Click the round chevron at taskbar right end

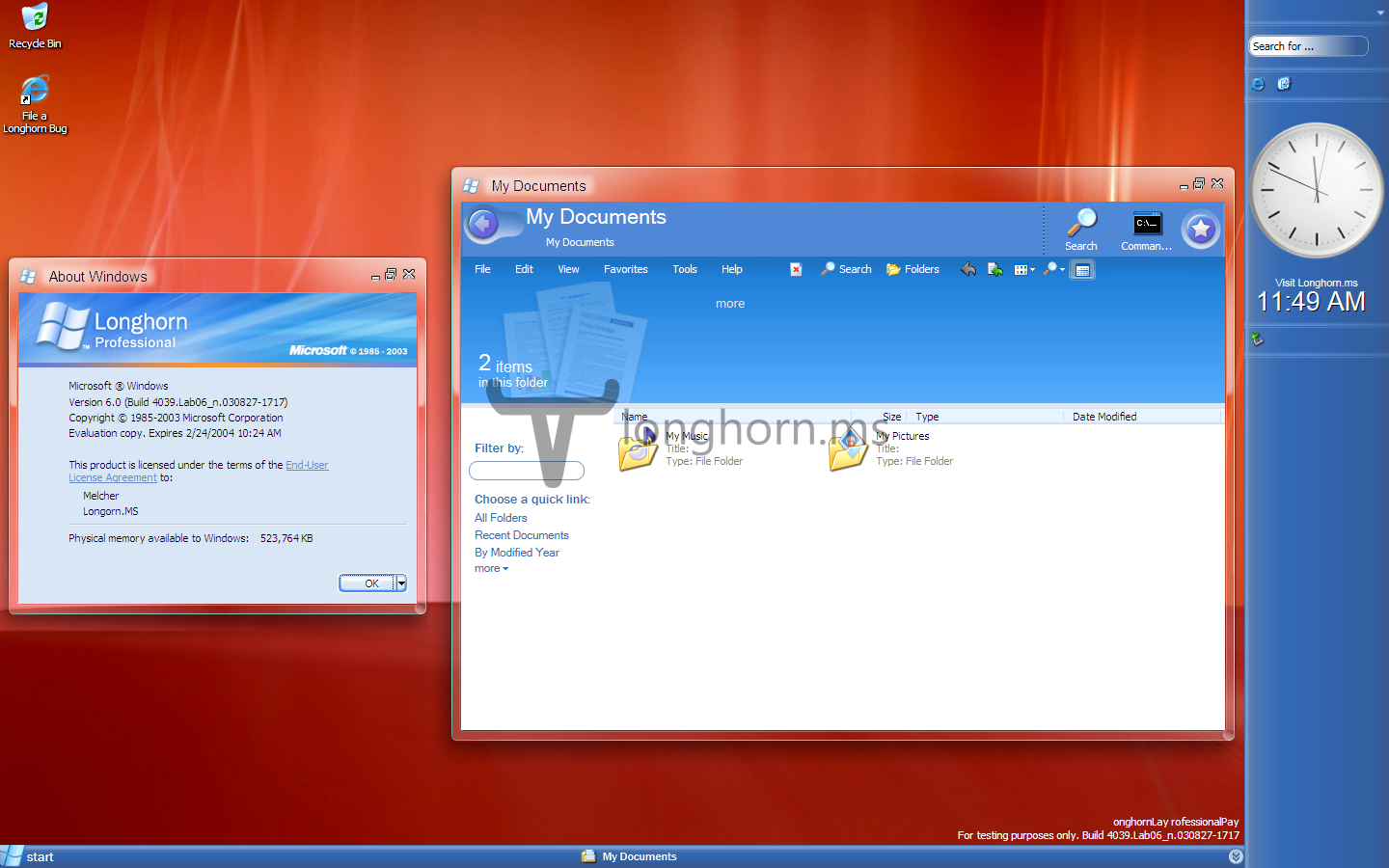tap(1236, 856)
